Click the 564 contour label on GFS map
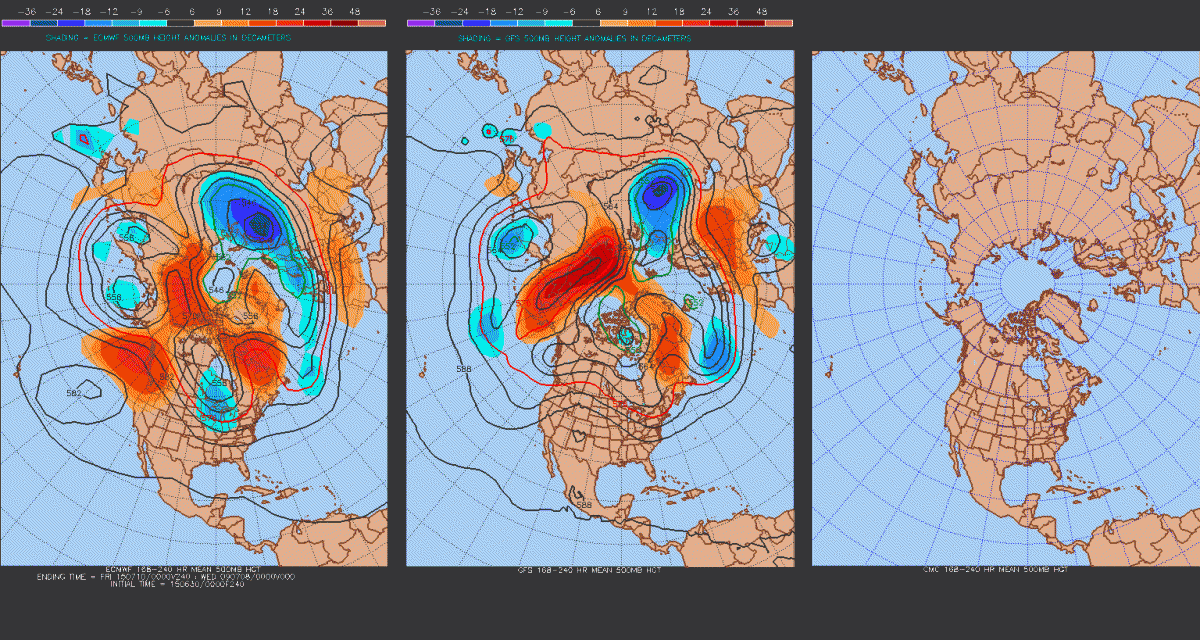This screenshot has width=1200, height=640. [611, 207]
